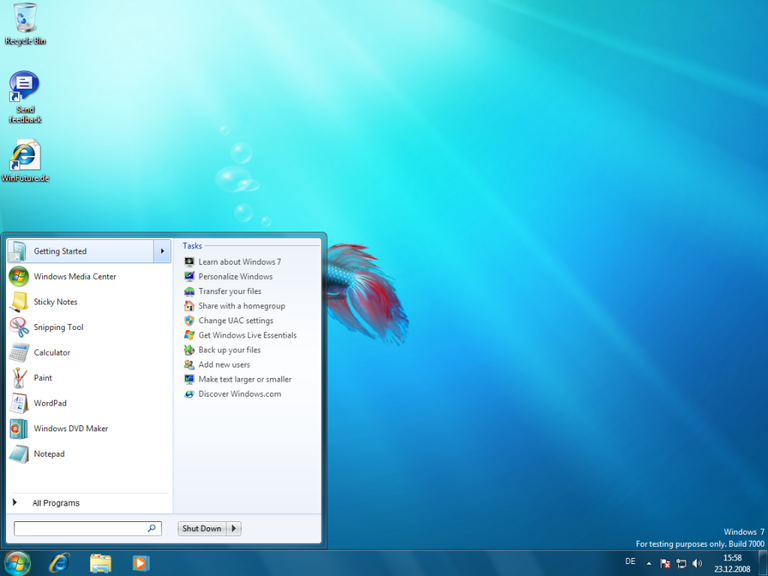This screenshot has height=576, width=768.
Task: Show hidden tray icons arrow
Action: coord(649,563)
